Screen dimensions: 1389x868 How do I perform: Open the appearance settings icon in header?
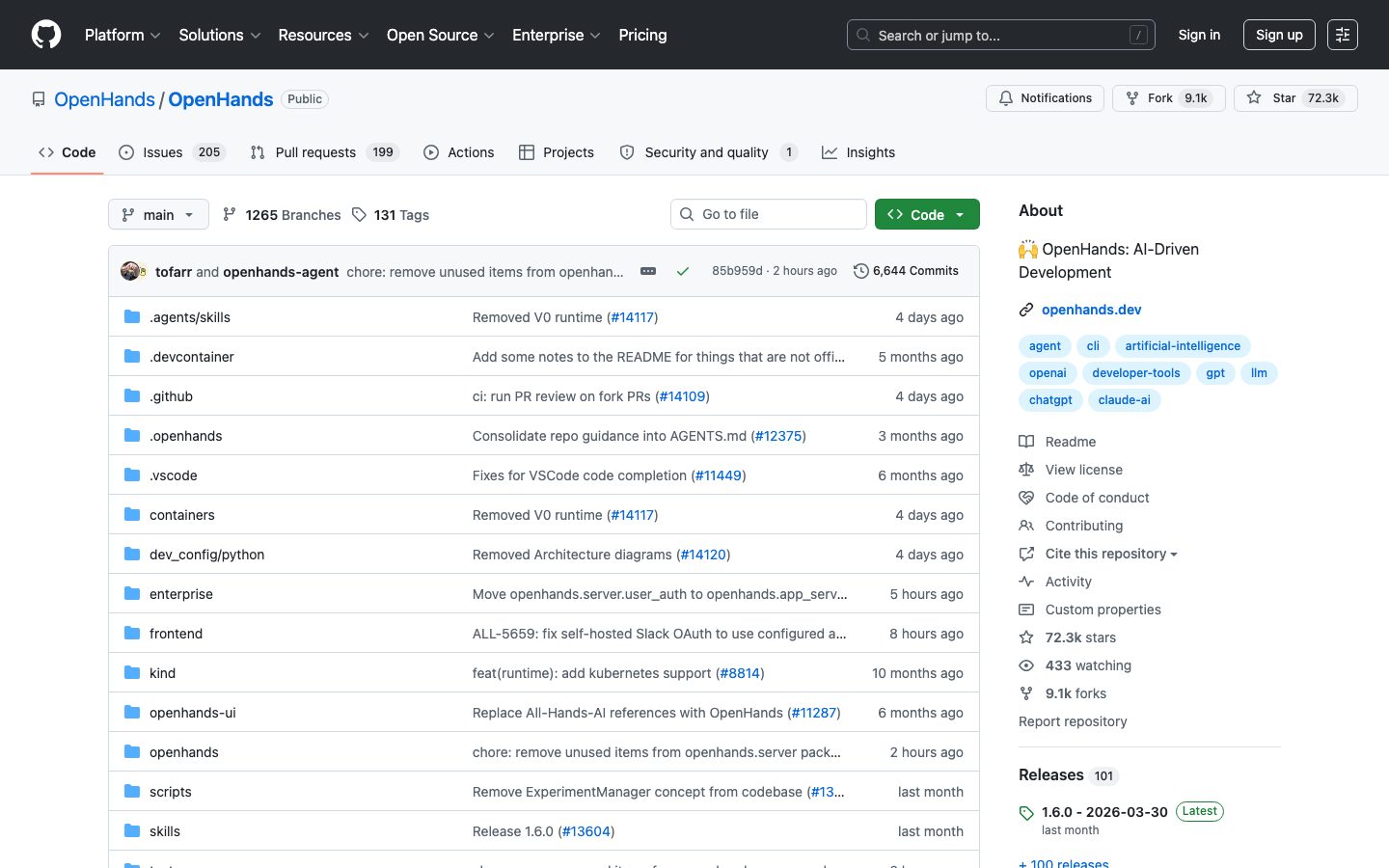1342,35
